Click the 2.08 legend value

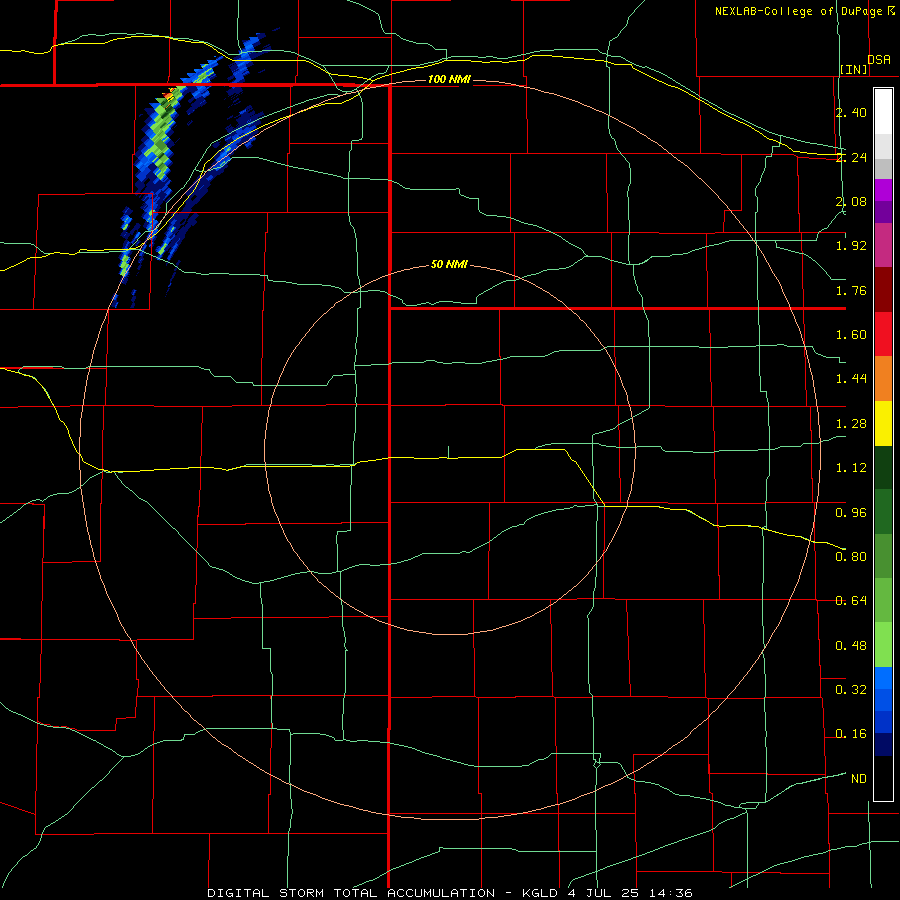tap(851, 201)
